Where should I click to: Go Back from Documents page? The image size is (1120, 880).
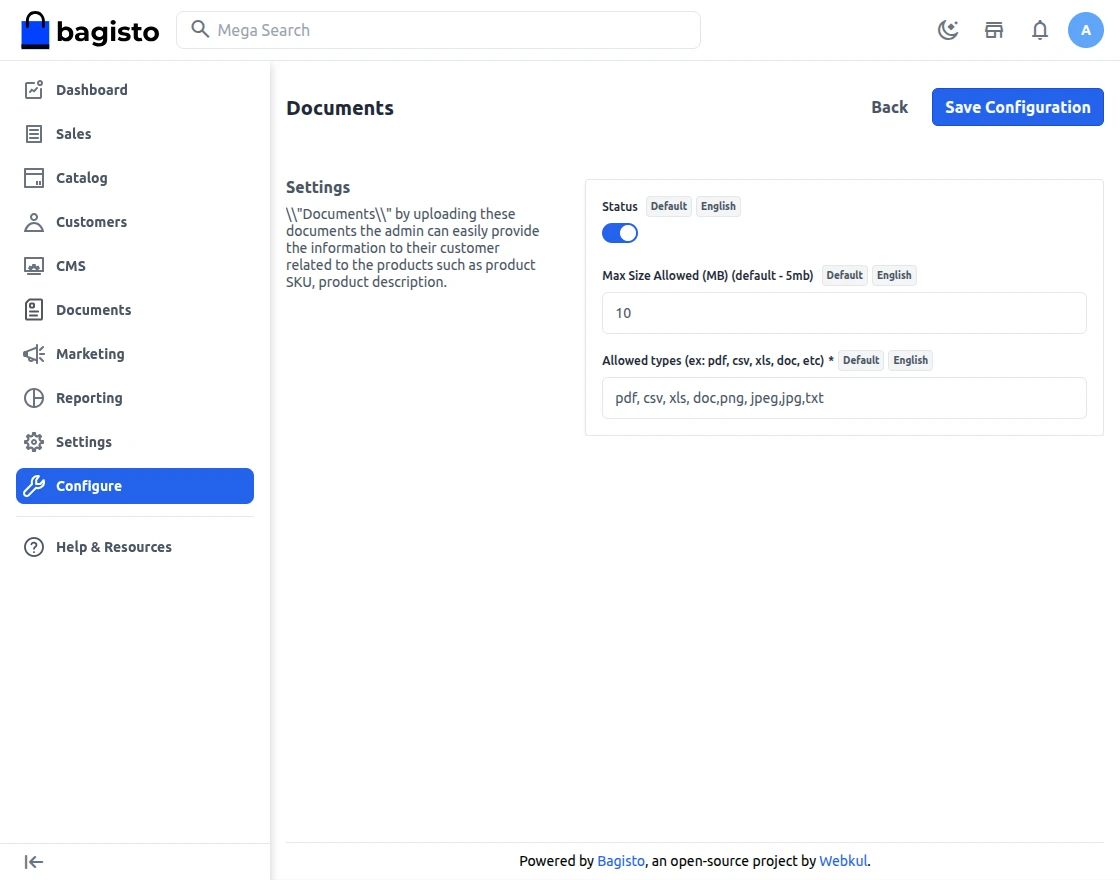click(889, 107)
